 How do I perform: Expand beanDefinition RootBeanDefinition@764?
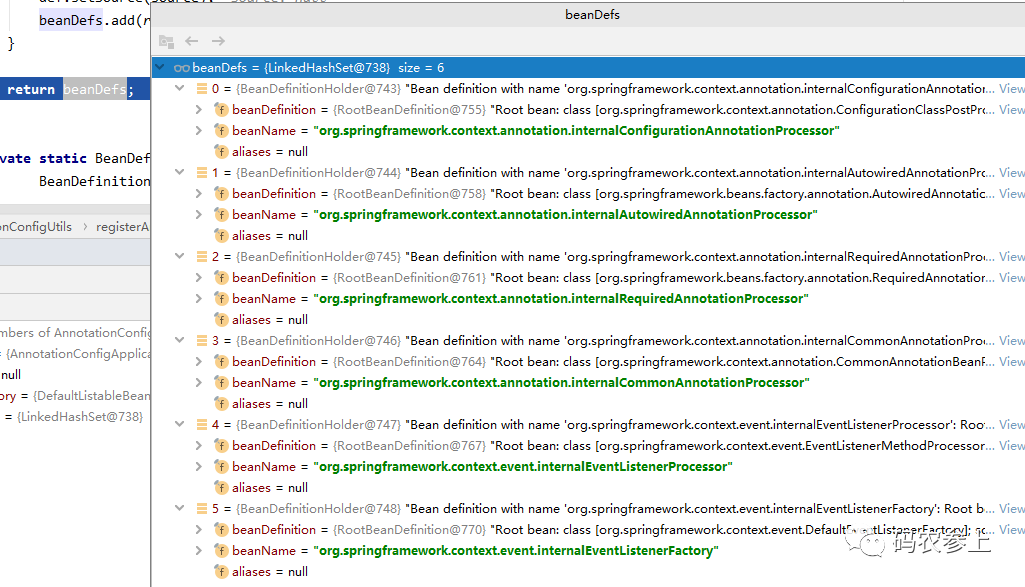[x=199, y=361]
